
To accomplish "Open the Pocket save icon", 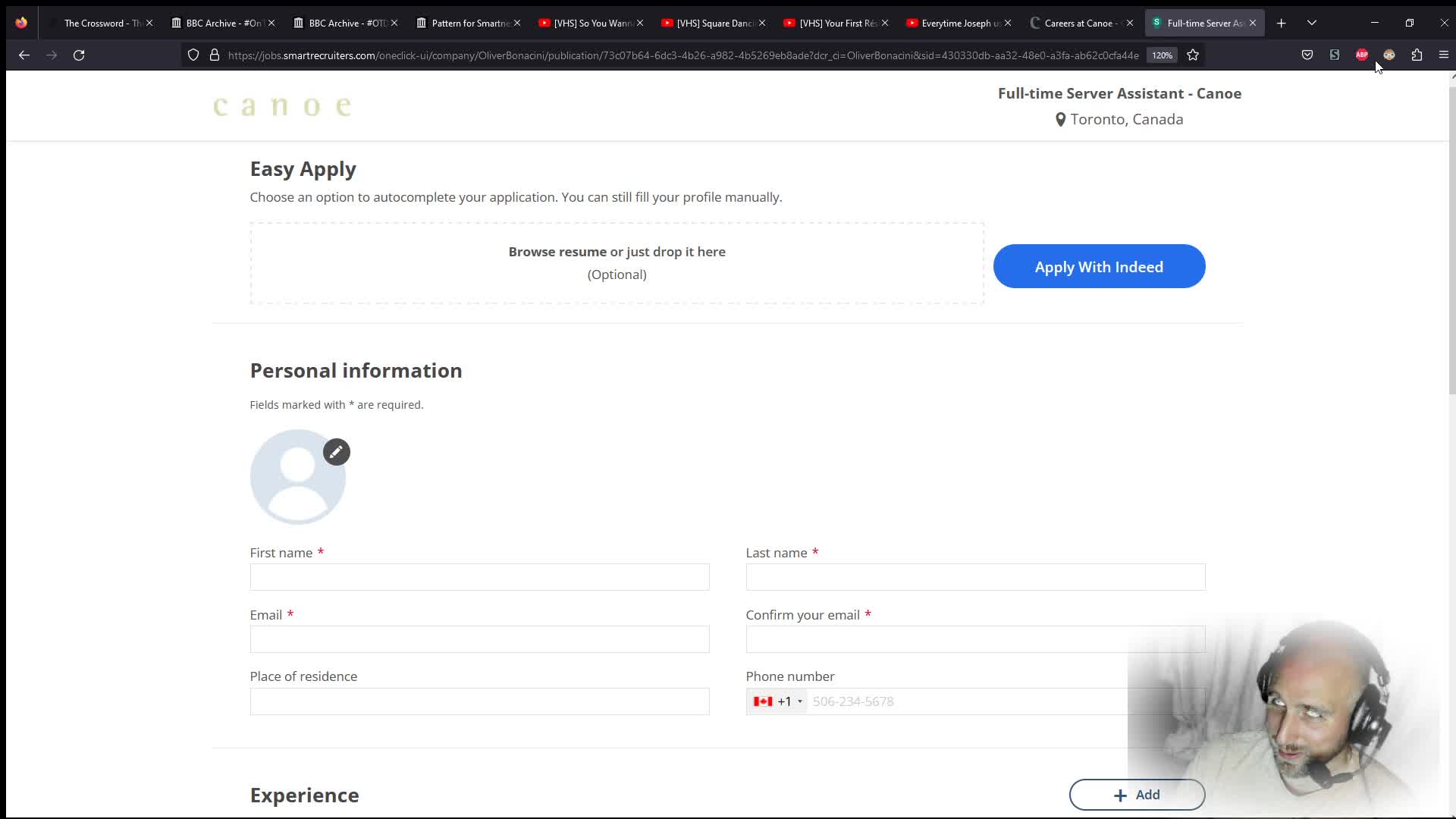I will [1307, 55].
